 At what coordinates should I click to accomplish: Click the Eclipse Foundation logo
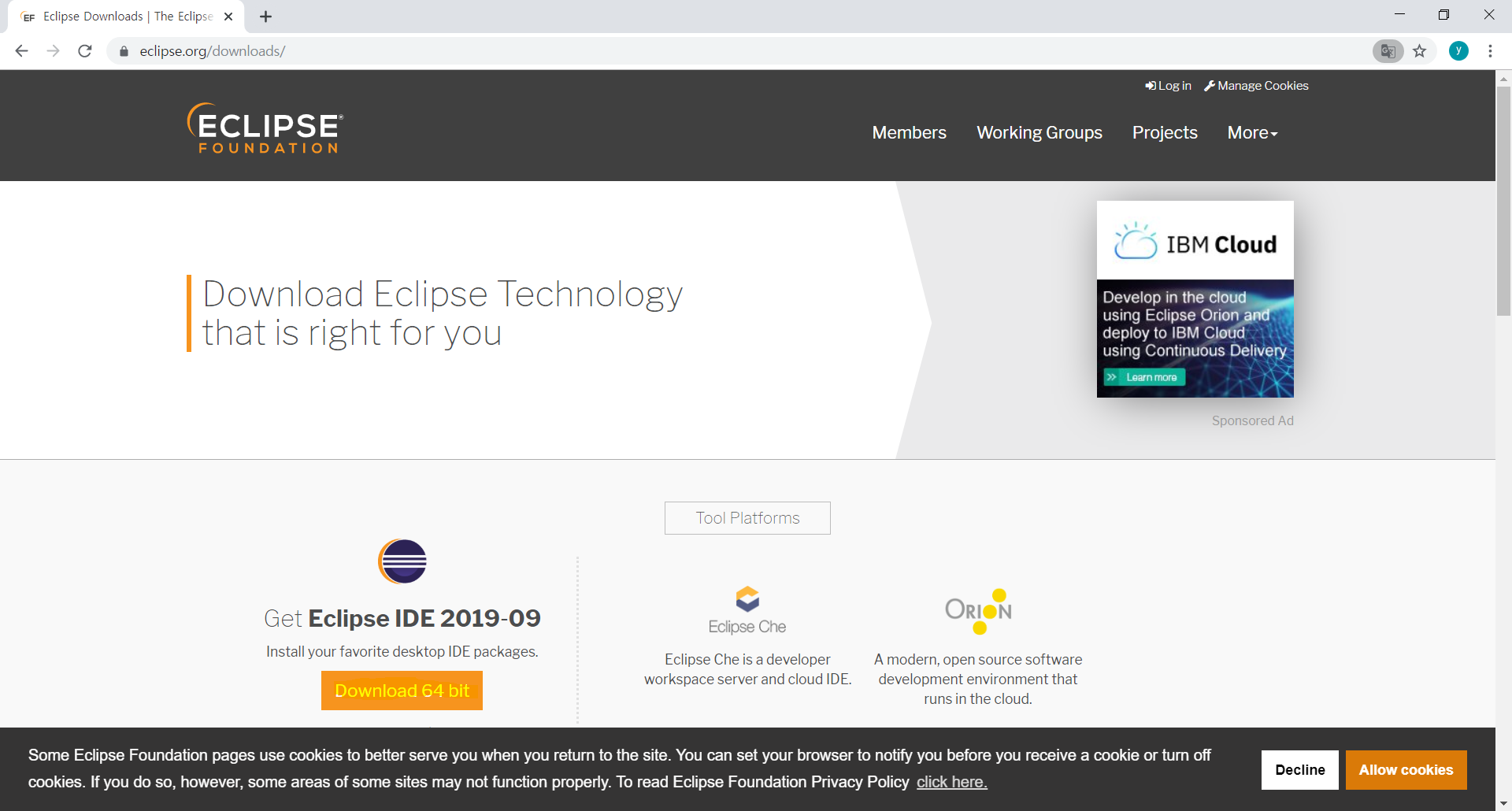click(x=265, y=128)
